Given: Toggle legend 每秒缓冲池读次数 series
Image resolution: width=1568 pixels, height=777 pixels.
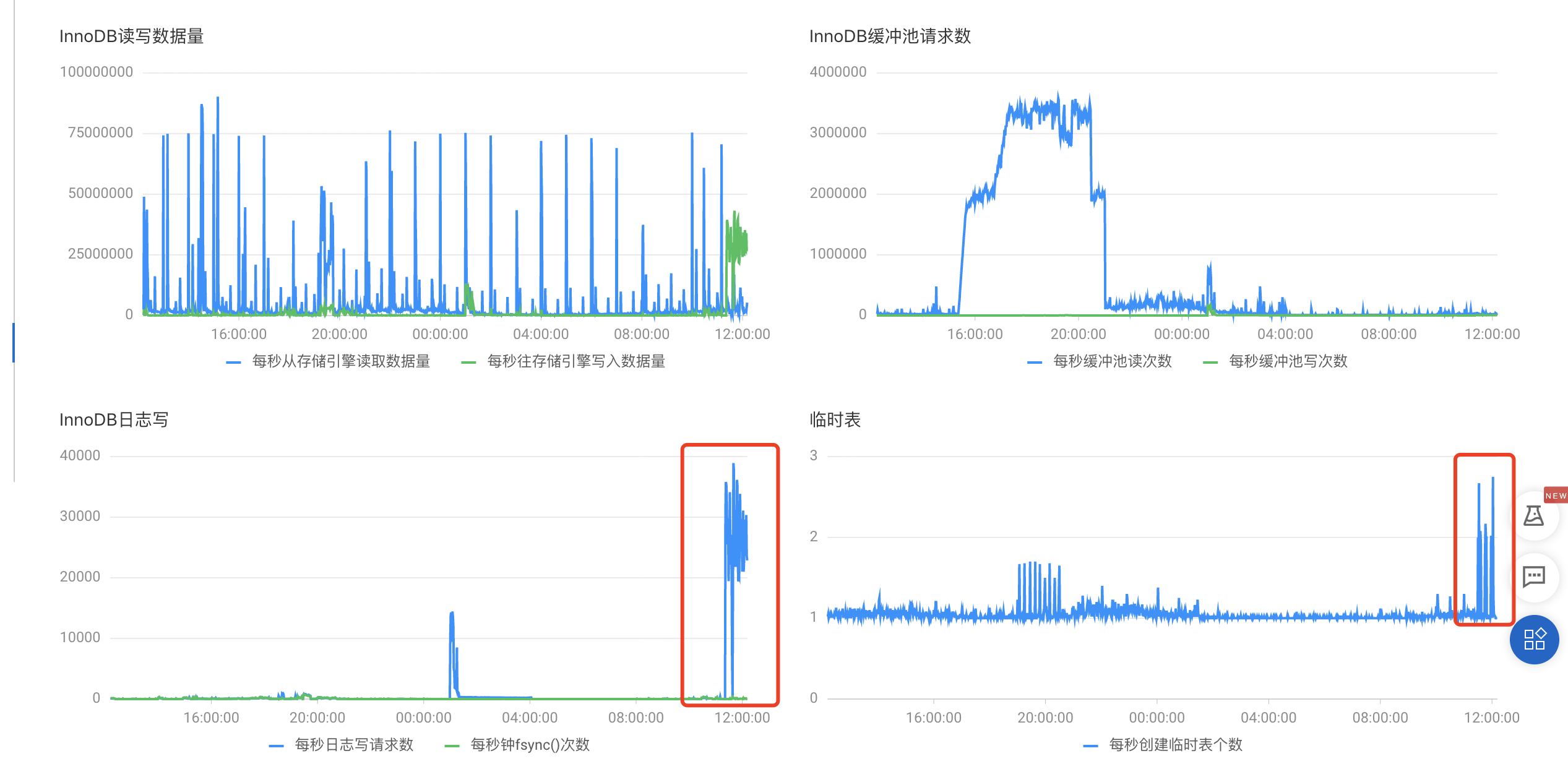Looking at the screenshot, I should tap(1100, 361).
